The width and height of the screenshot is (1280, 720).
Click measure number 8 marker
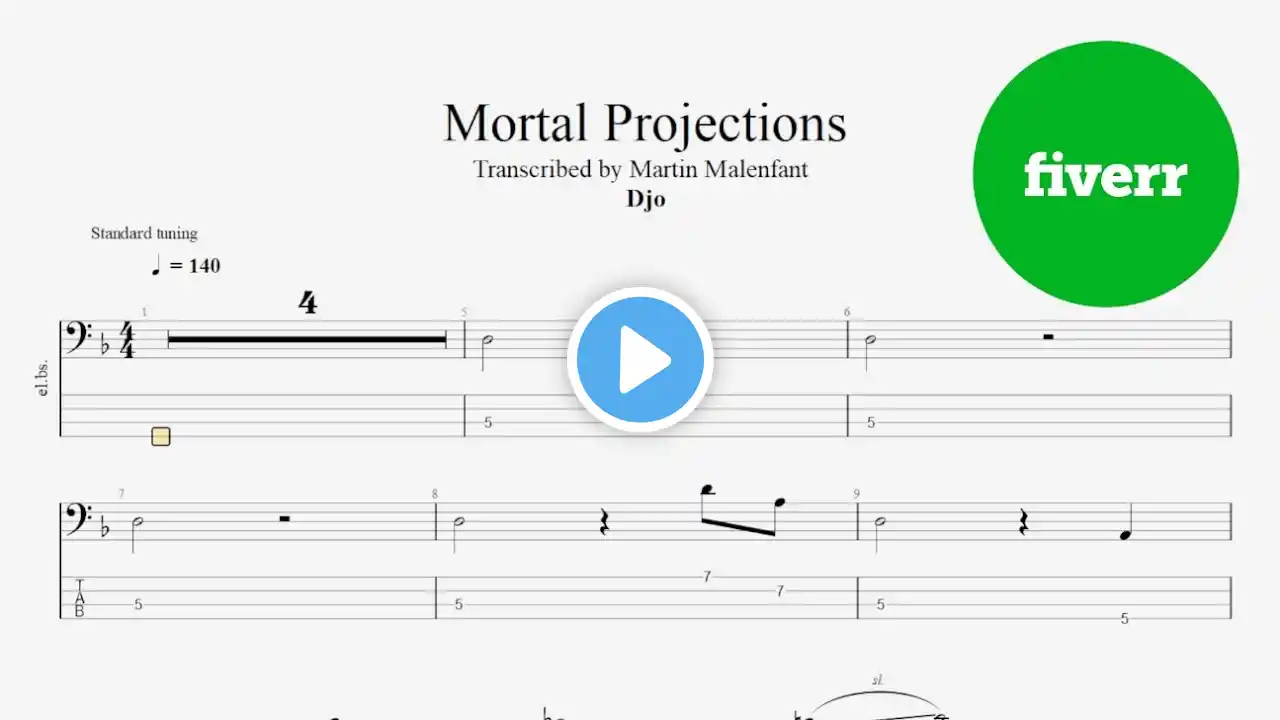click(x=435, y=494)
